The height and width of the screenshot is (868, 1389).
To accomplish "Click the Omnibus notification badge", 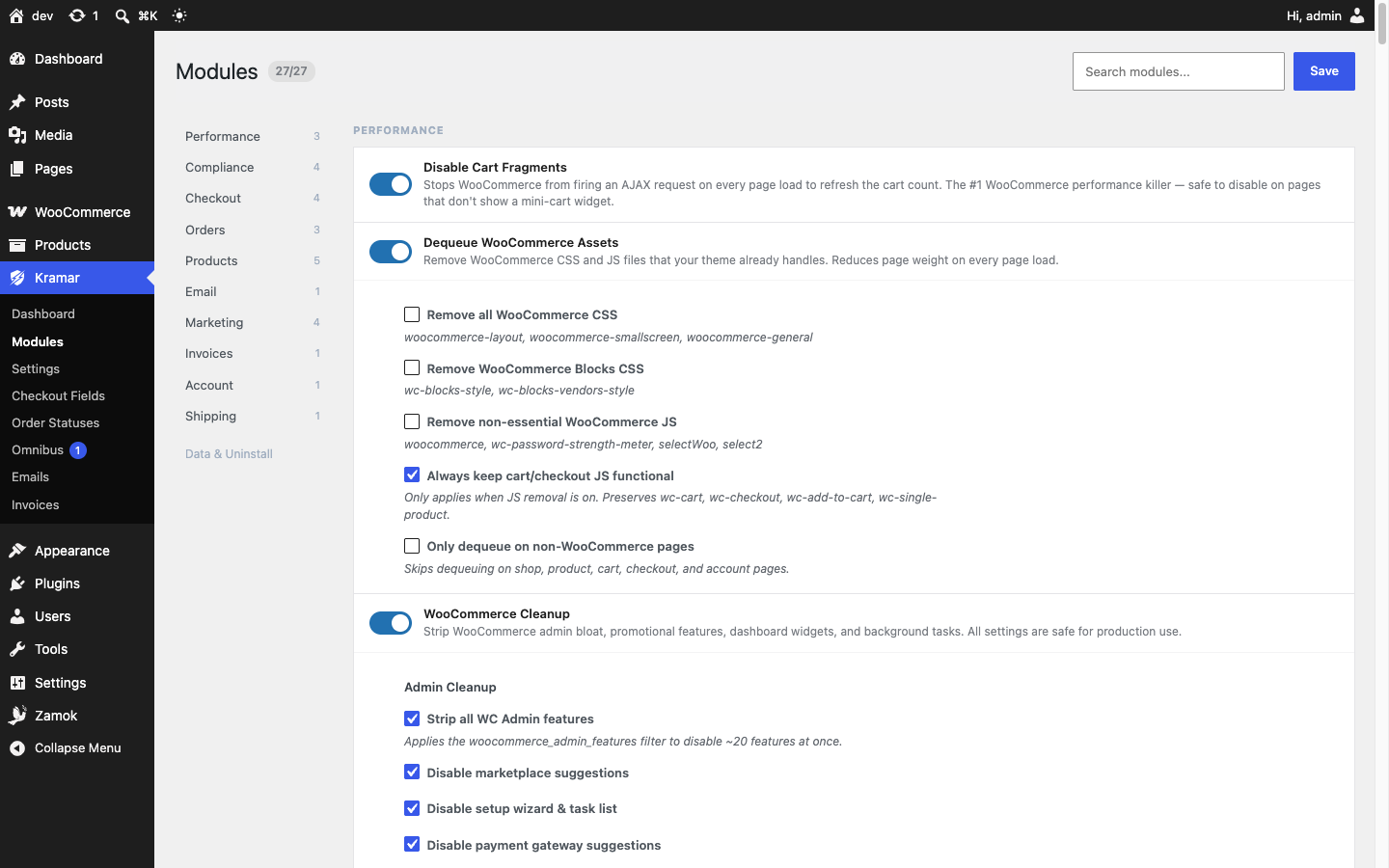I will (78, 450).
